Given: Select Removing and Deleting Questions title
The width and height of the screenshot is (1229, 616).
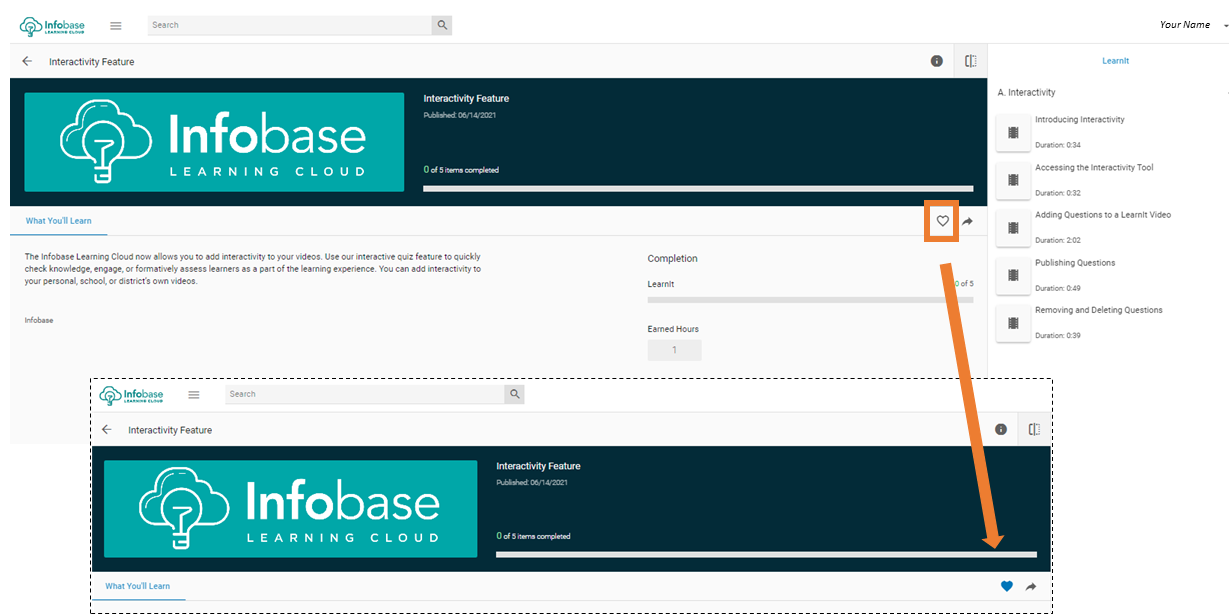Looking at the screenshot, I should pyautogui.click(x=1099, y=310).
